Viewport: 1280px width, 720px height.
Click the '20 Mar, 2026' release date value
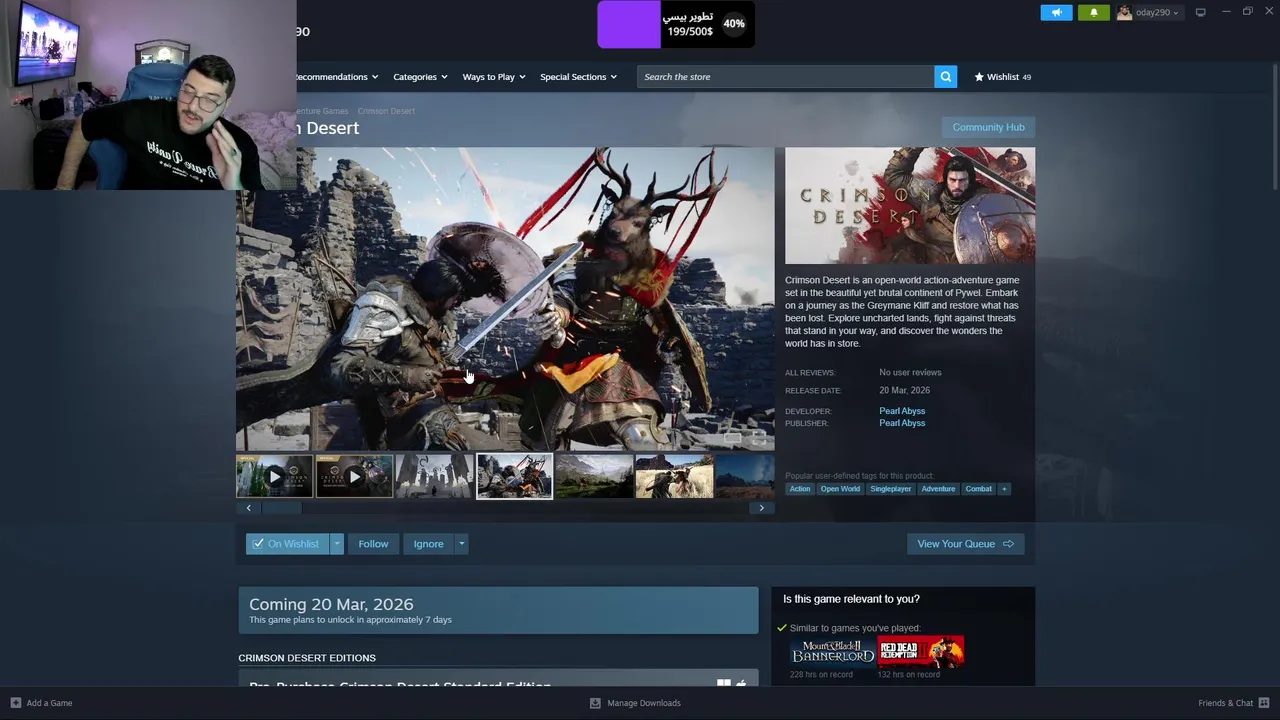tap(904, 391)
